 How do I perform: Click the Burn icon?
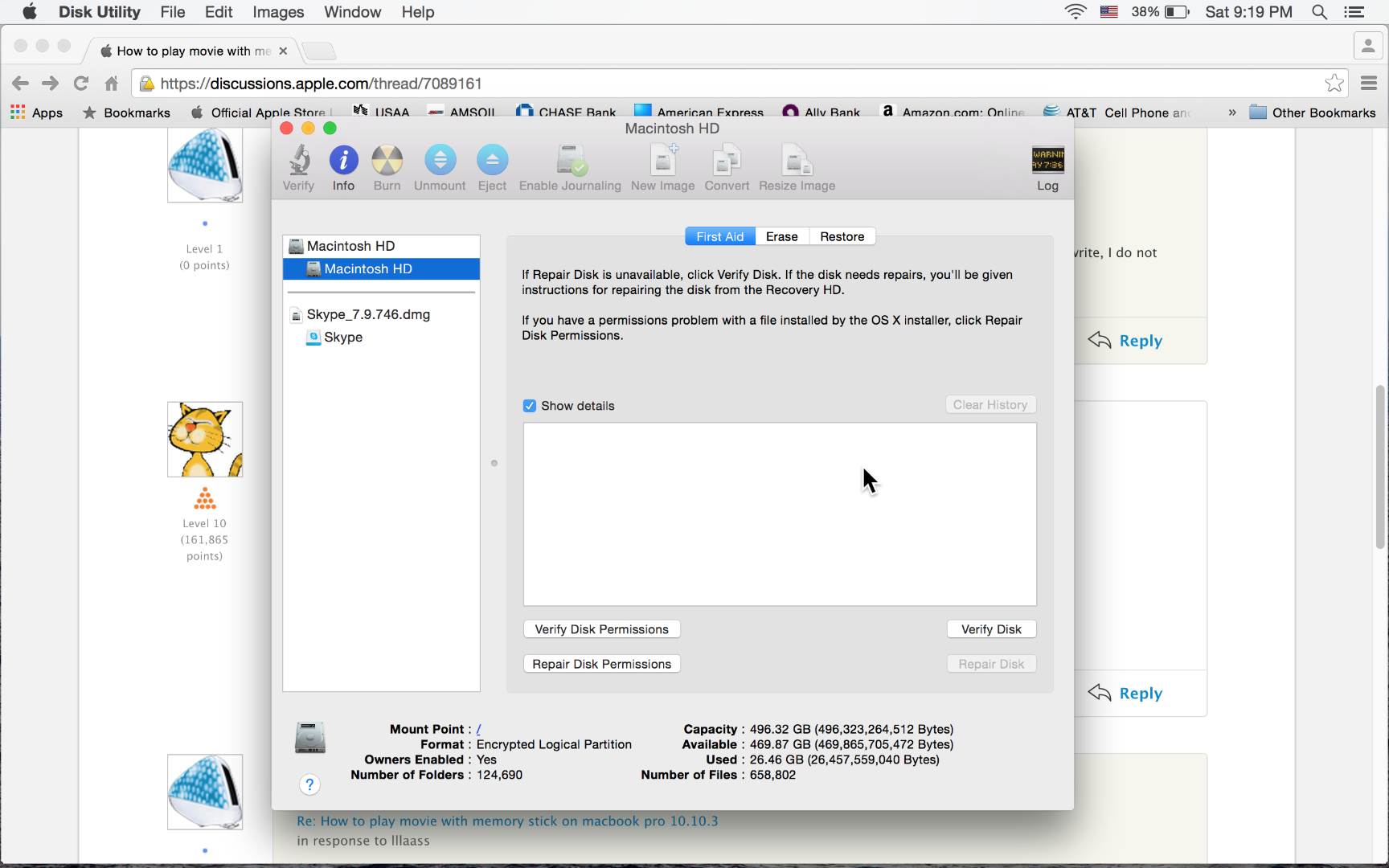click(x=387, y=165)
